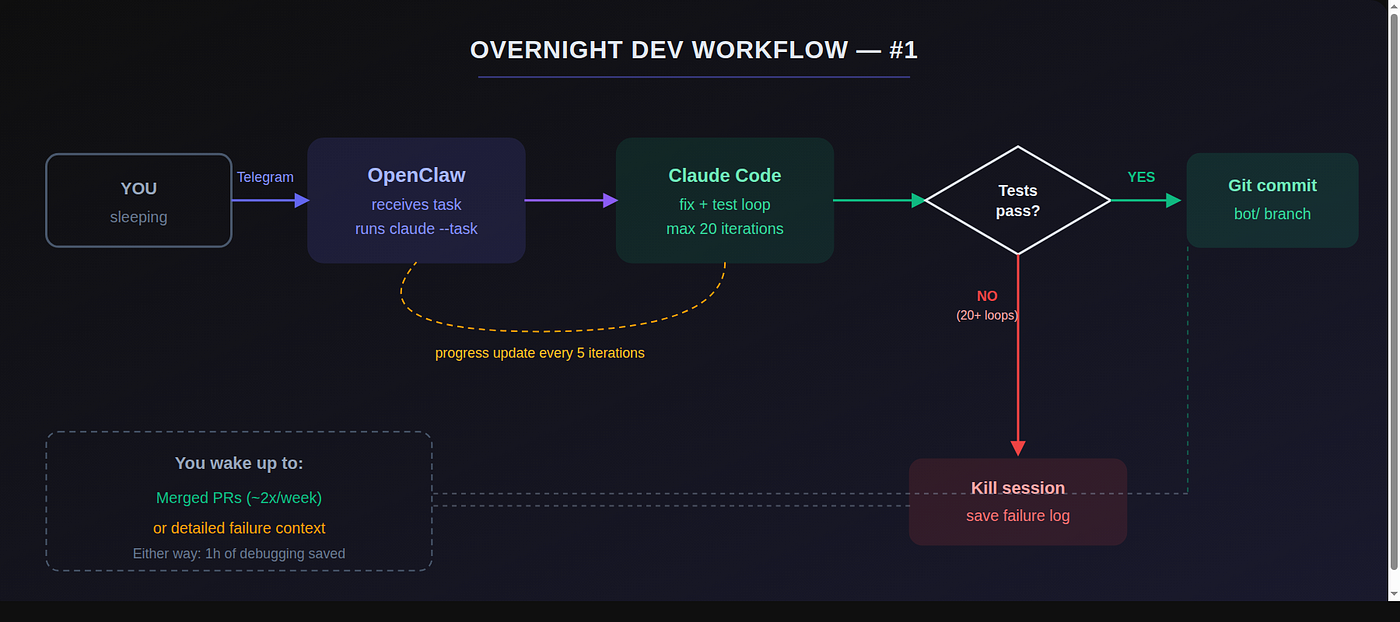Click the Tests pass? decision diamond
Image resolution: width=1400 pixels, height=622 pixels.
pos(1018,200)
